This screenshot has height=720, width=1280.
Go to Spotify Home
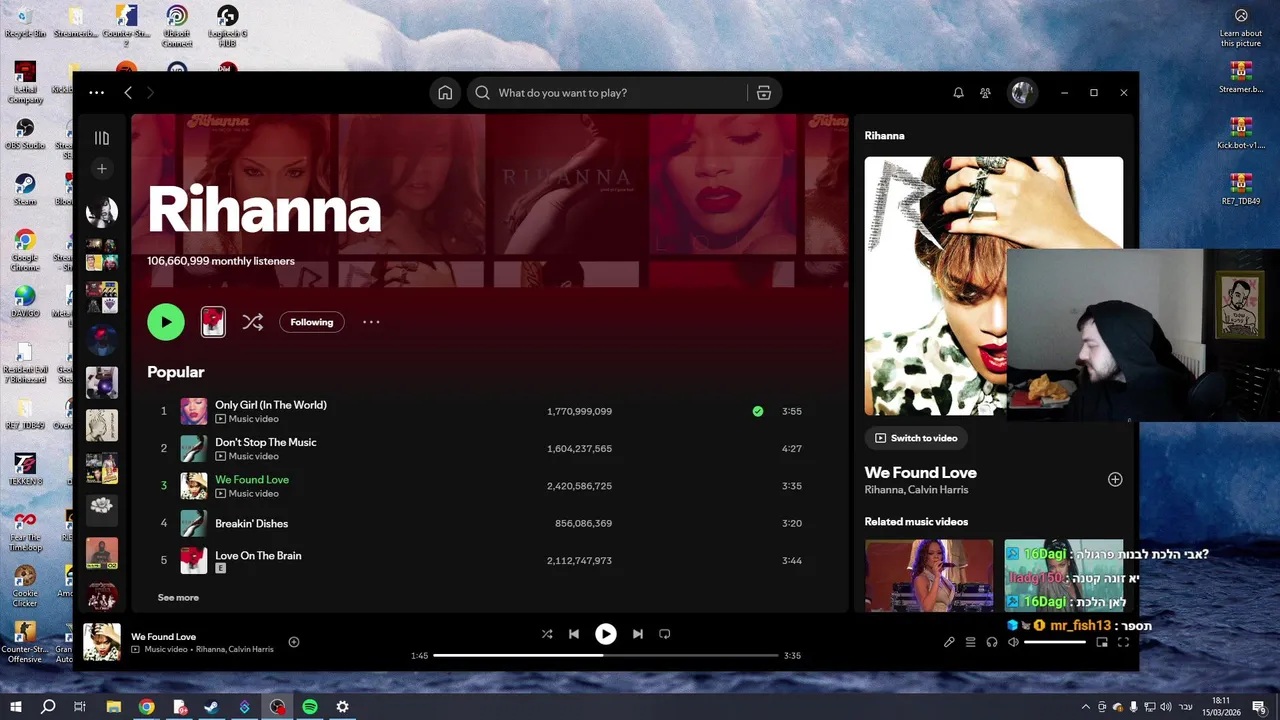(445, 93)
